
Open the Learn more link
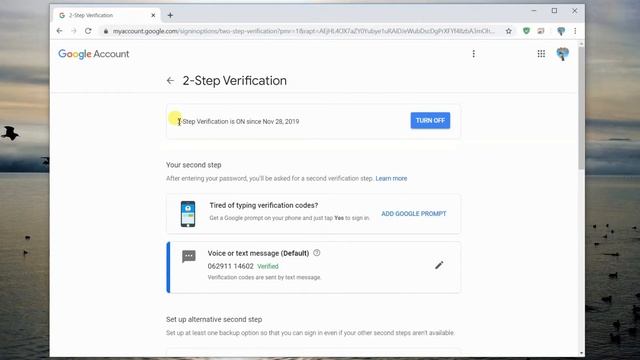(391, 178)
